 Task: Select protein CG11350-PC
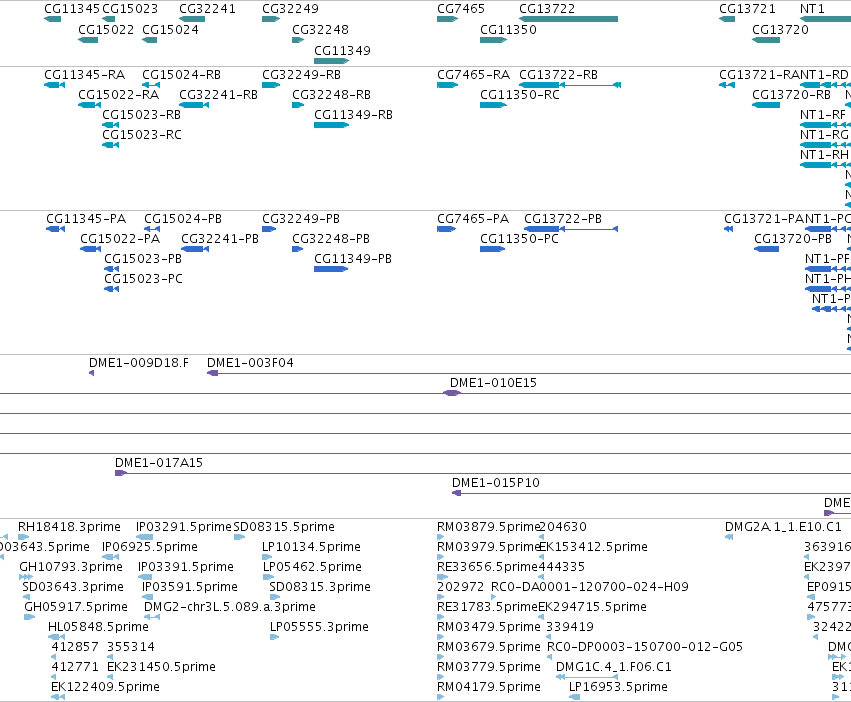tap(519, 238)
